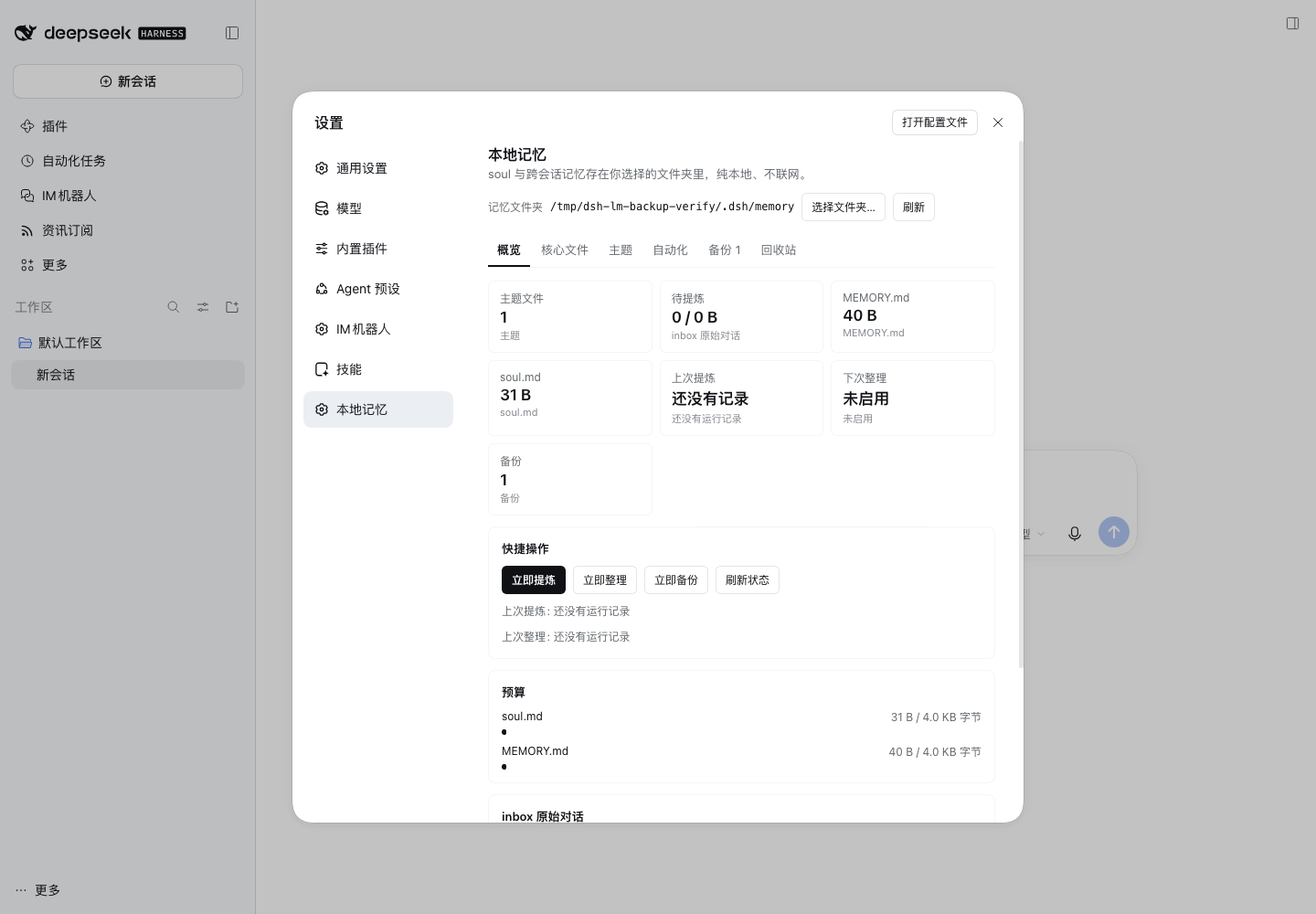Select 本地记忆 settings section

click(x=378, y=409)
